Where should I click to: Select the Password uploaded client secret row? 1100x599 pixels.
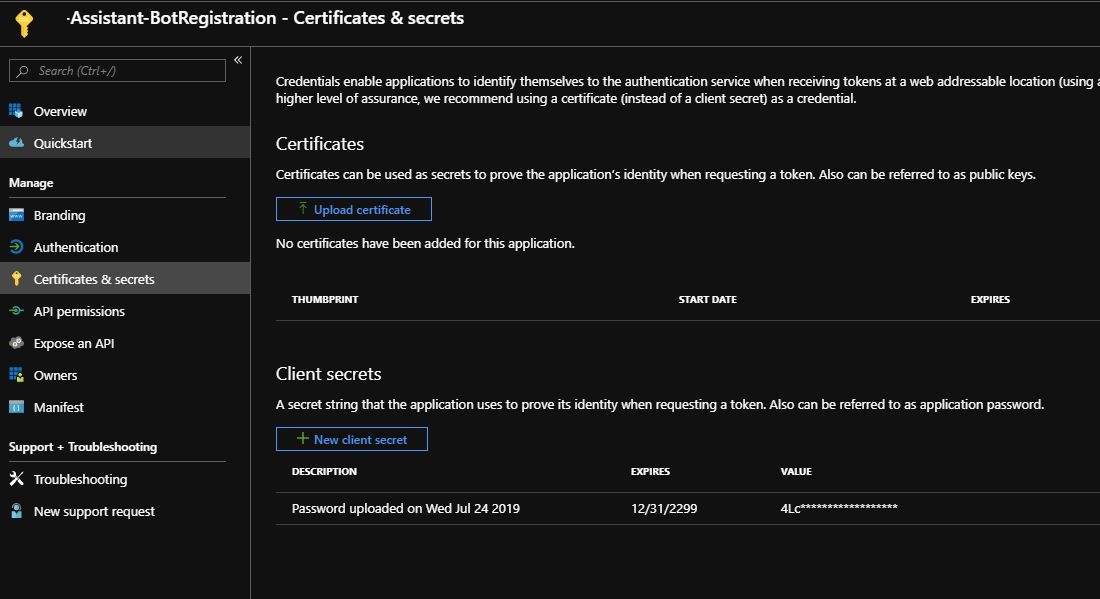406,508
